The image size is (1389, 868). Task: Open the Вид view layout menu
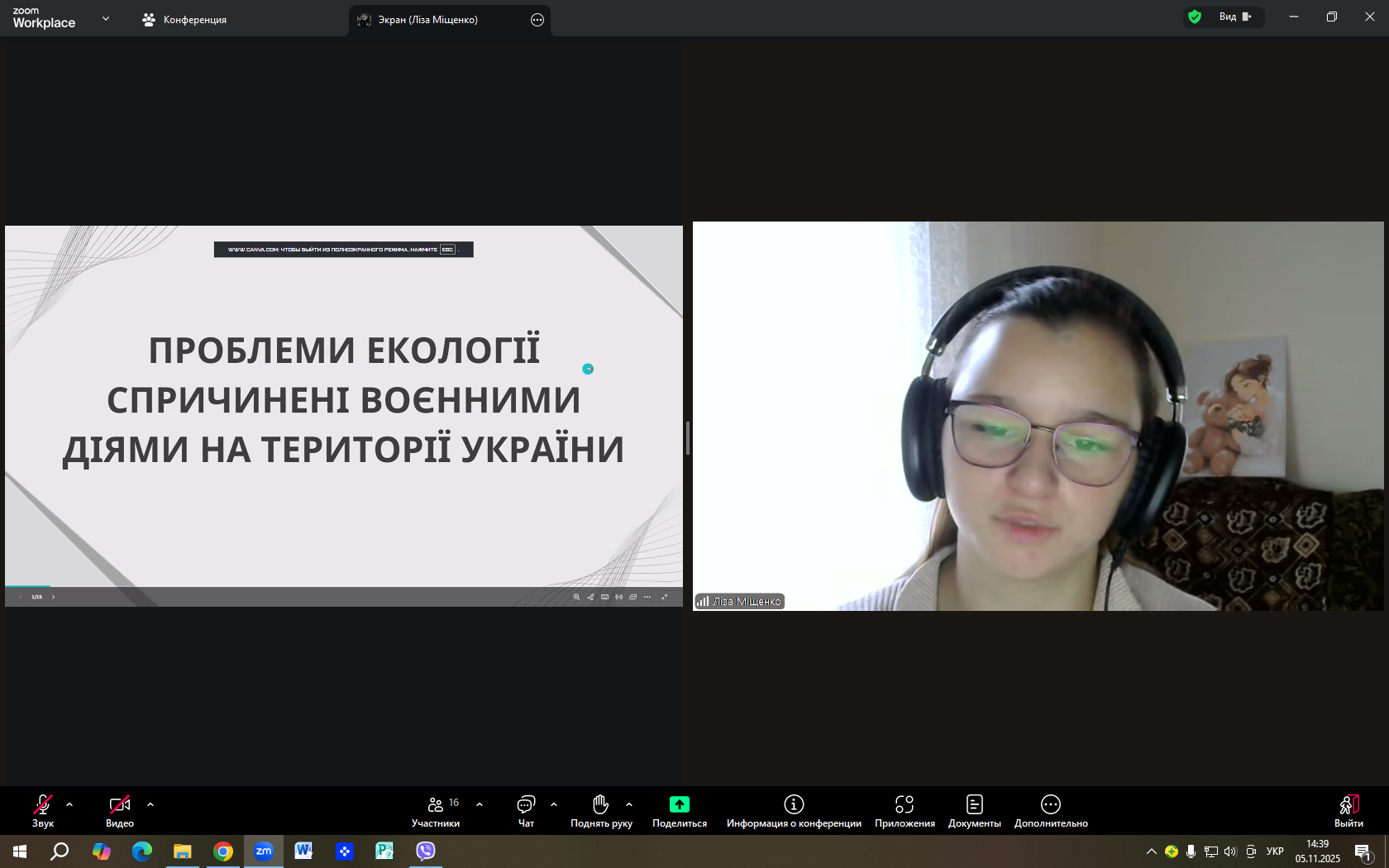pyautogui.click(x=1235, y=17)
